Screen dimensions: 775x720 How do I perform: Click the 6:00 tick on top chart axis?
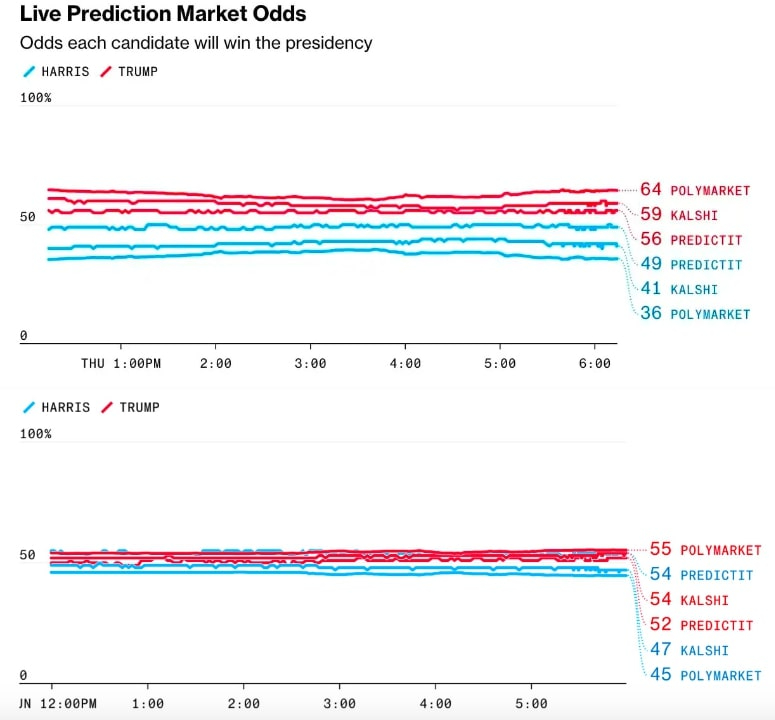595,364
